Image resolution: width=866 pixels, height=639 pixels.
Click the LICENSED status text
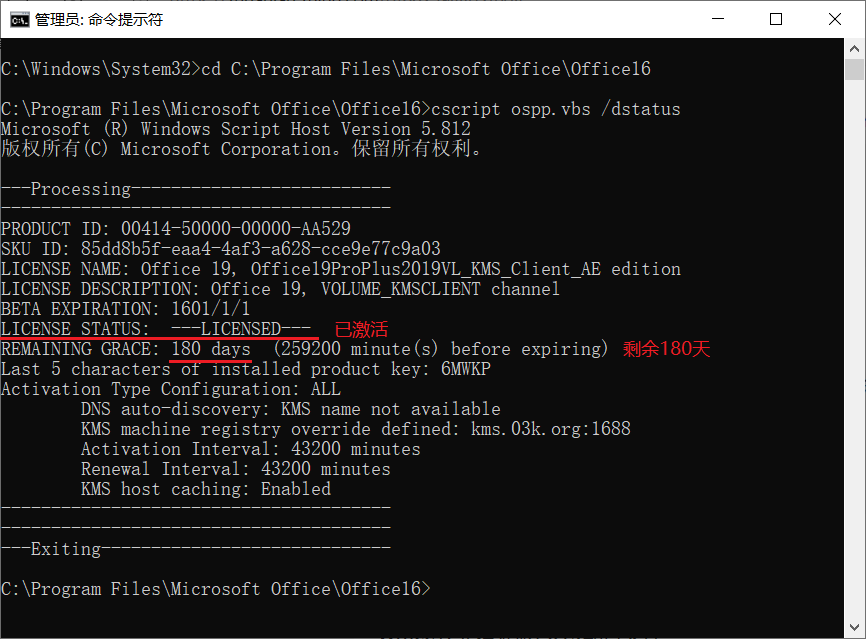tap(241, 329)
